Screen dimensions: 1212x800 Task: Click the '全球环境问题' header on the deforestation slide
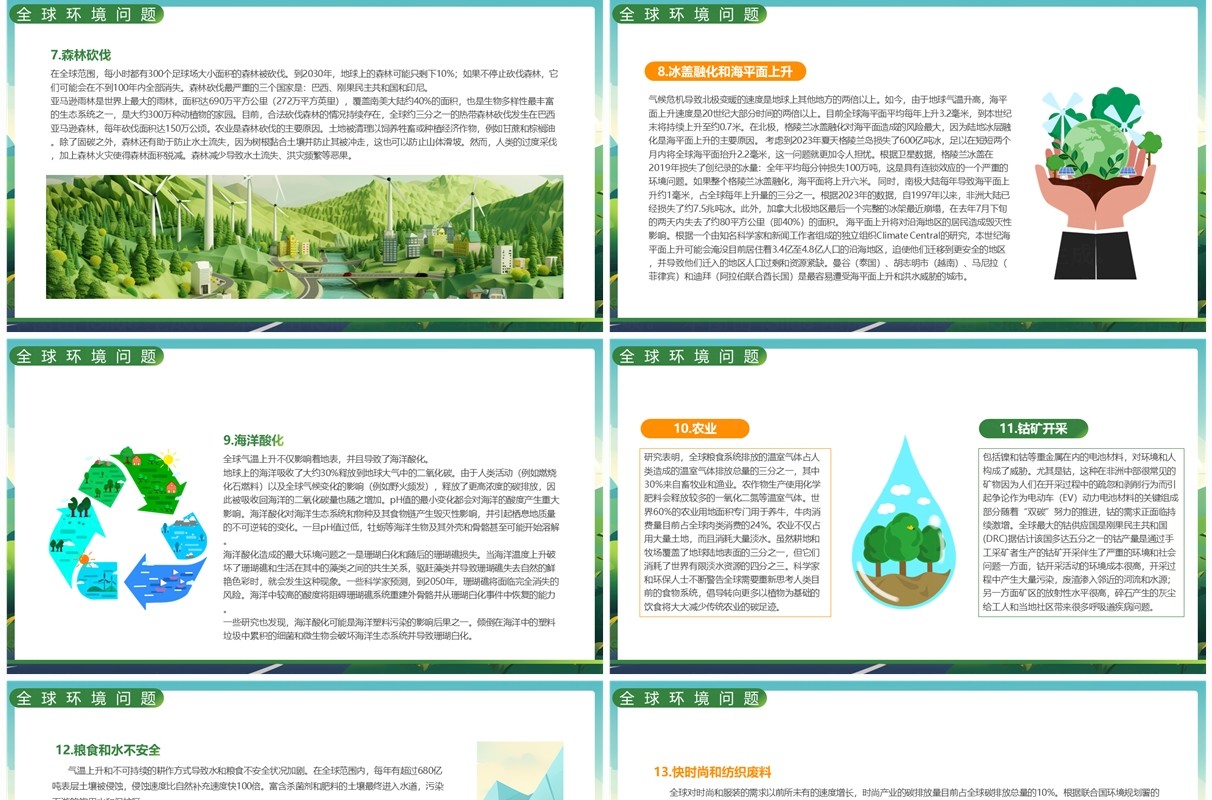[87, 14]
